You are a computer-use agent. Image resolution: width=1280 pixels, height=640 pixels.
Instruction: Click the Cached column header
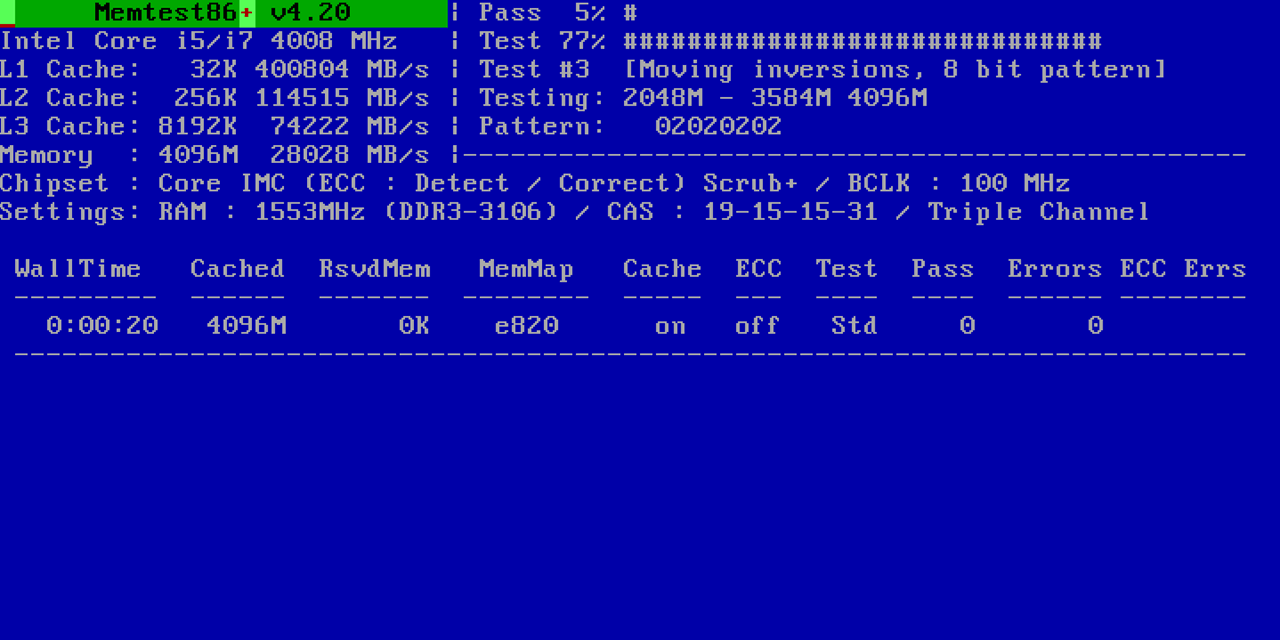click(x=238, y=269)
